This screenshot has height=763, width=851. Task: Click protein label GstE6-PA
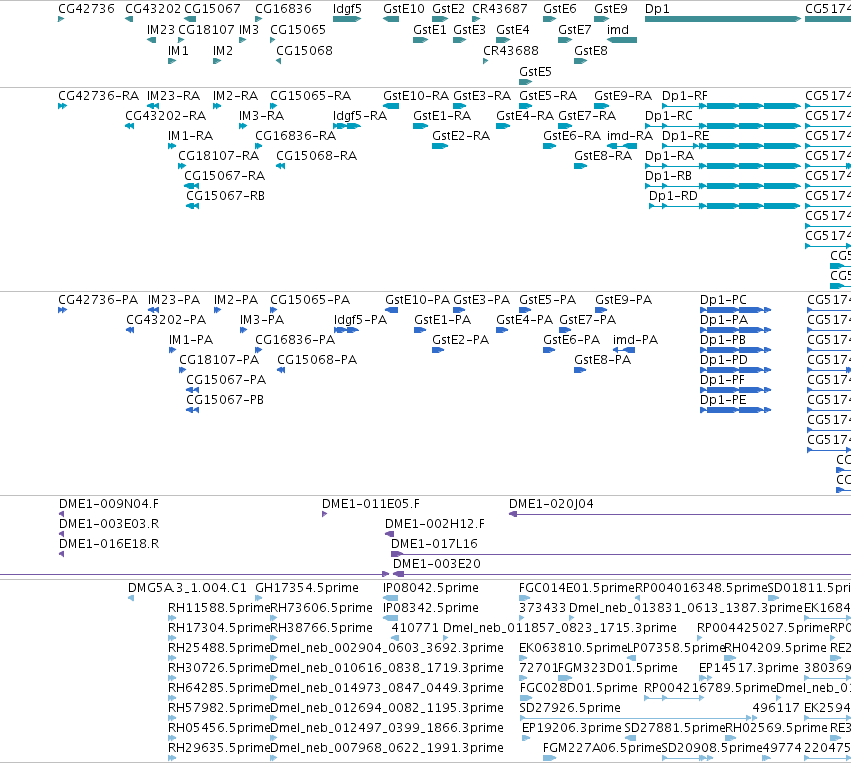pos(571,340)
